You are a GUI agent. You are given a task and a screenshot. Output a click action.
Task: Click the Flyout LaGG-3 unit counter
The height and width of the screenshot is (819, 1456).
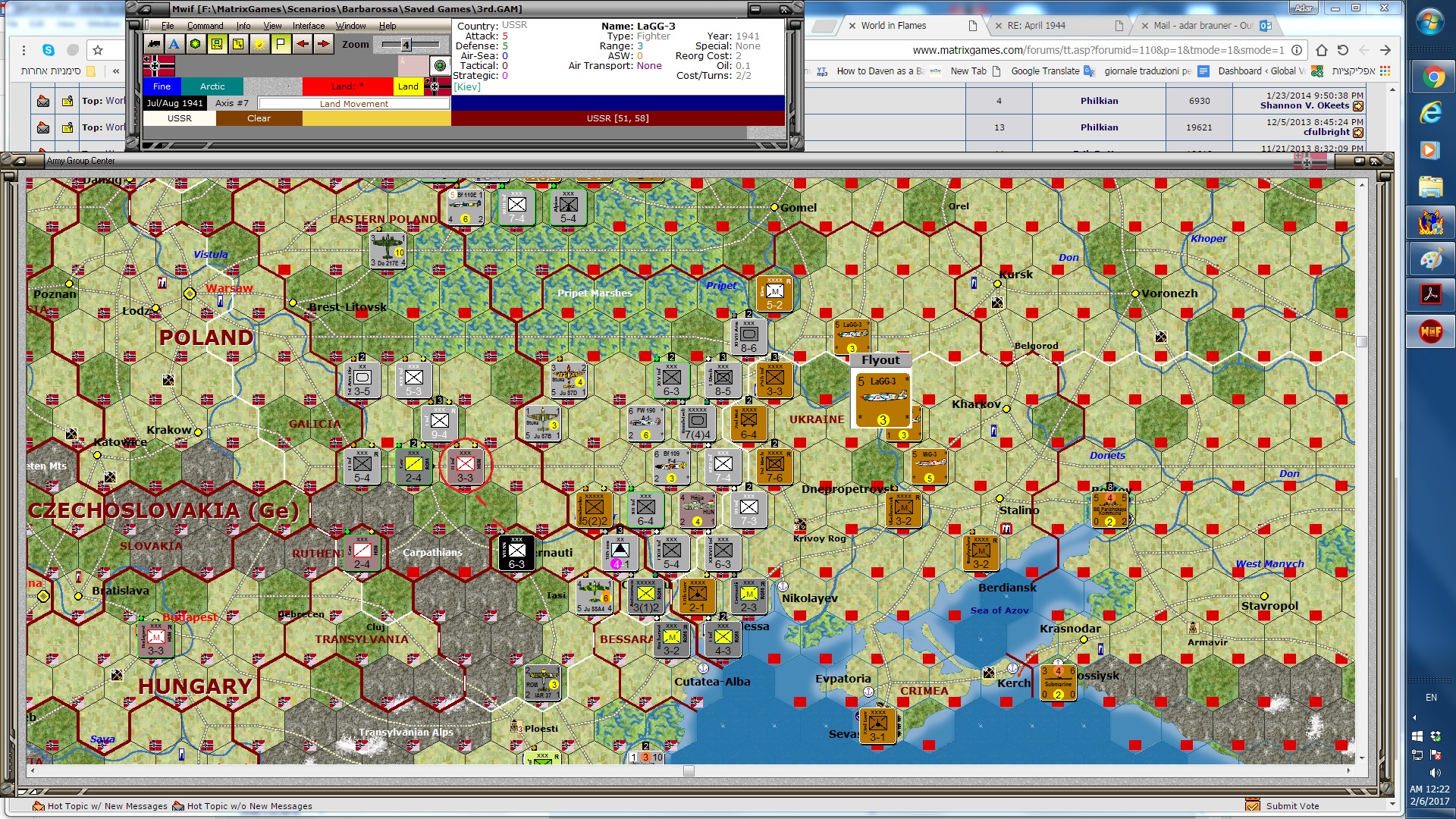(883, 399)
